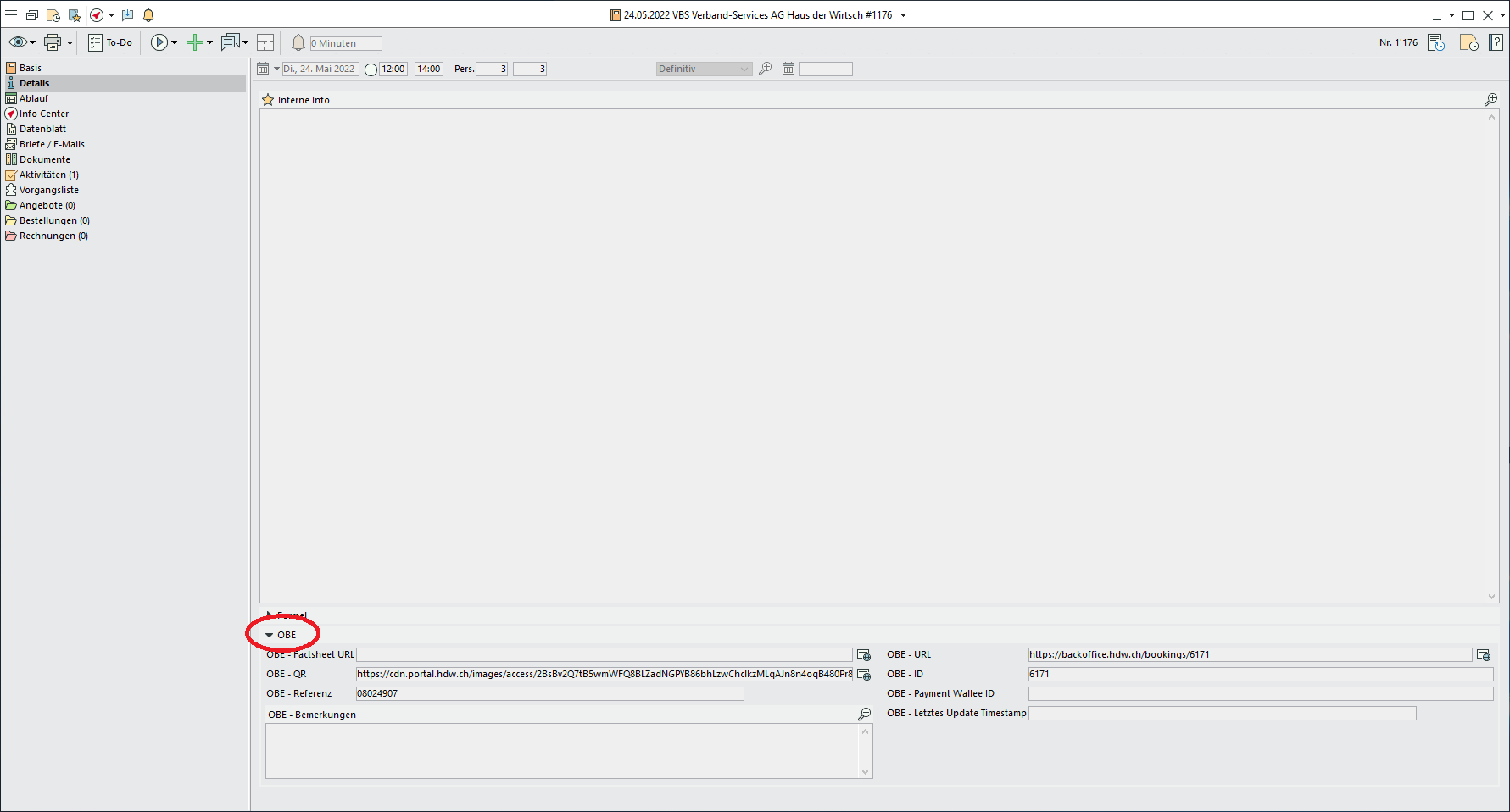The image size is (1510, 812).
Task: Click the help question mark icon
Action: (x=1496, y=42)
